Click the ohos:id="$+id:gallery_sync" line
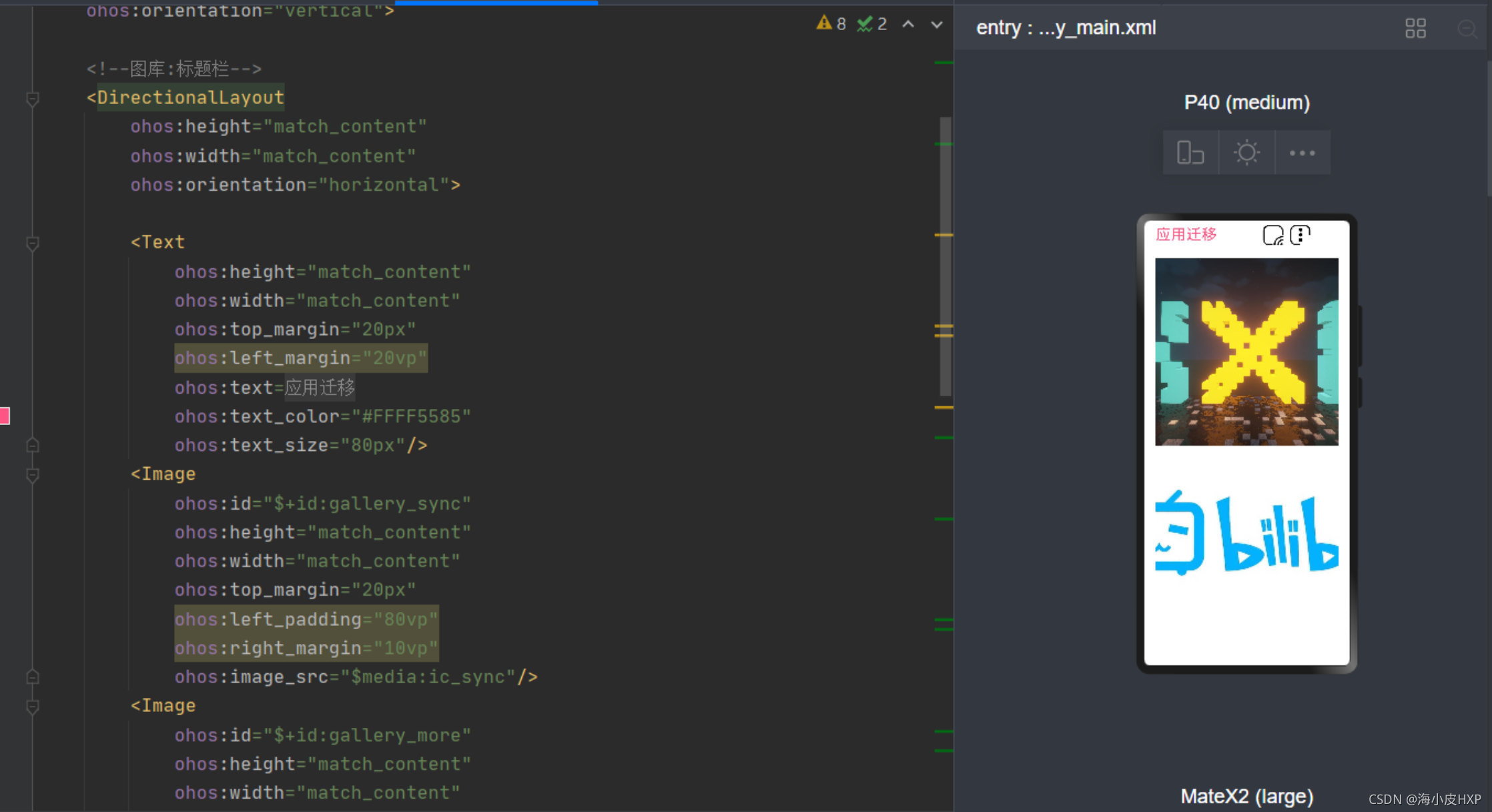1492x812 pixels. (323, 503)
